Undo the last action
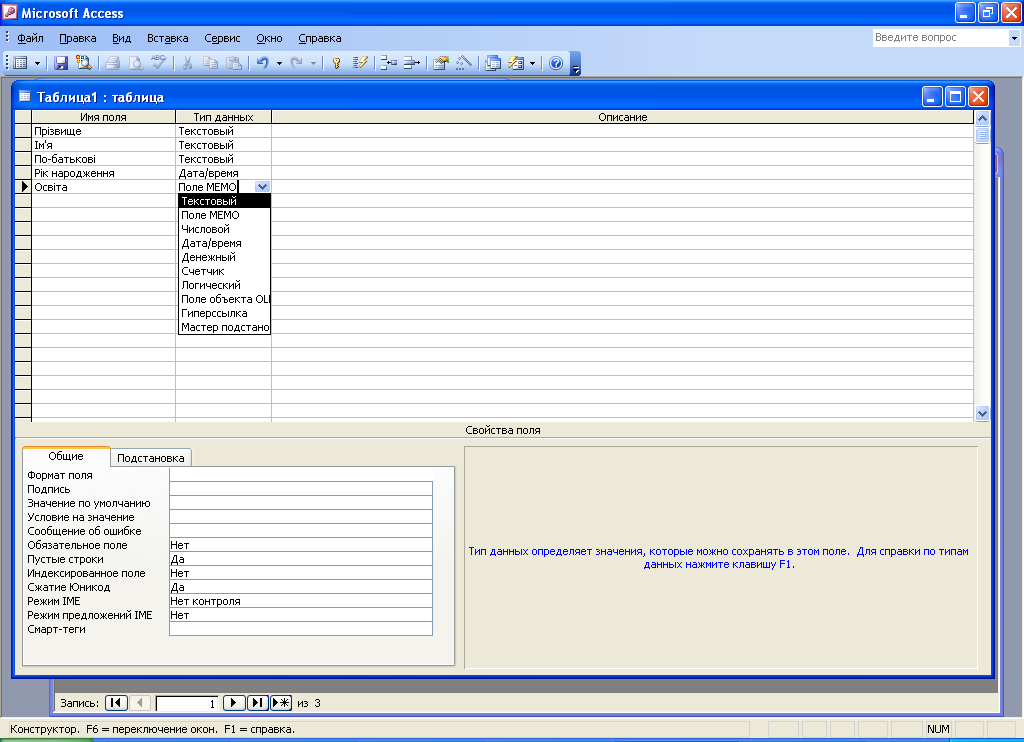This screenshot has width=1024, height=742. [263, 63]
